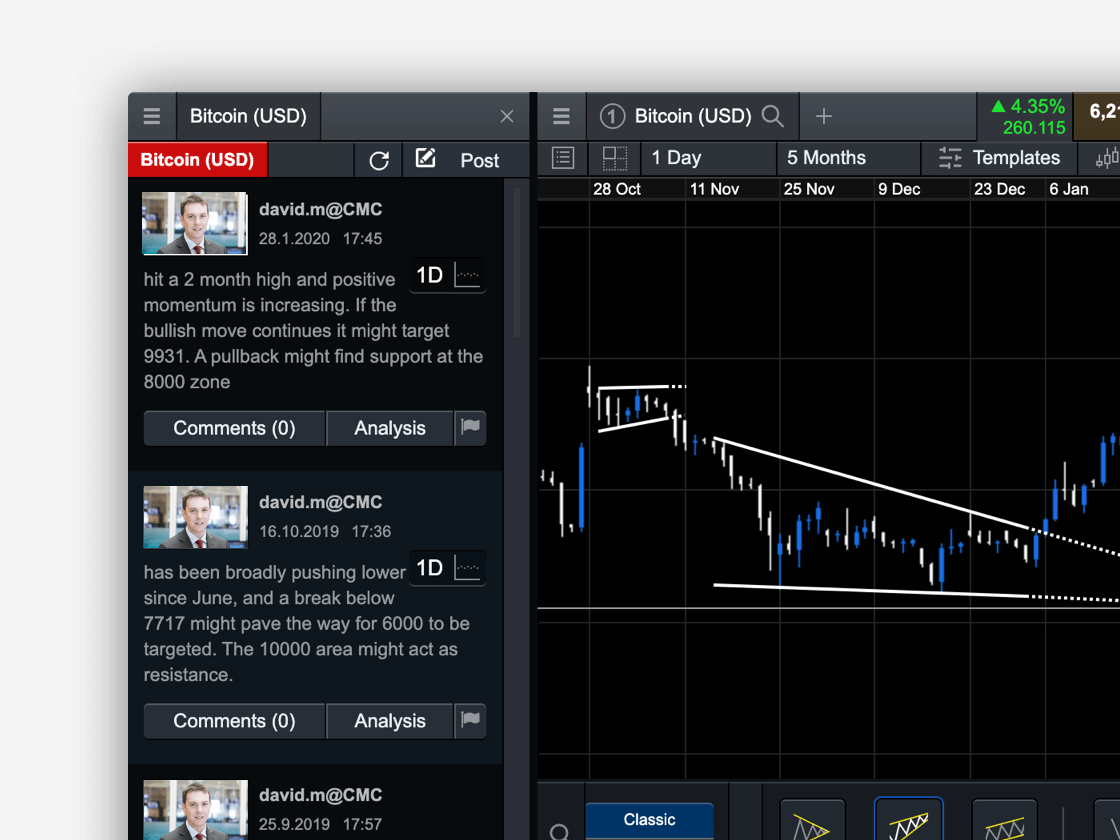Flag the 16.10.2019 post
Image resolution: width=1120 pixels, height=840 pixels.
[x=471, y=721]
